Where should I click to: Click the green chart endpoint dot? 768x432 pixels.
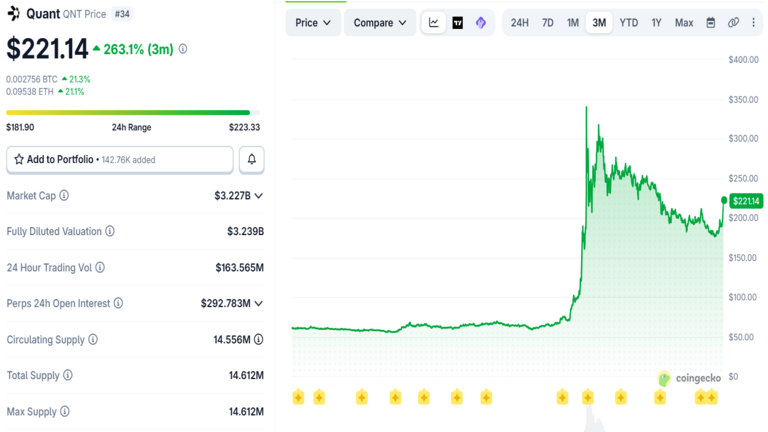[724, 200]
